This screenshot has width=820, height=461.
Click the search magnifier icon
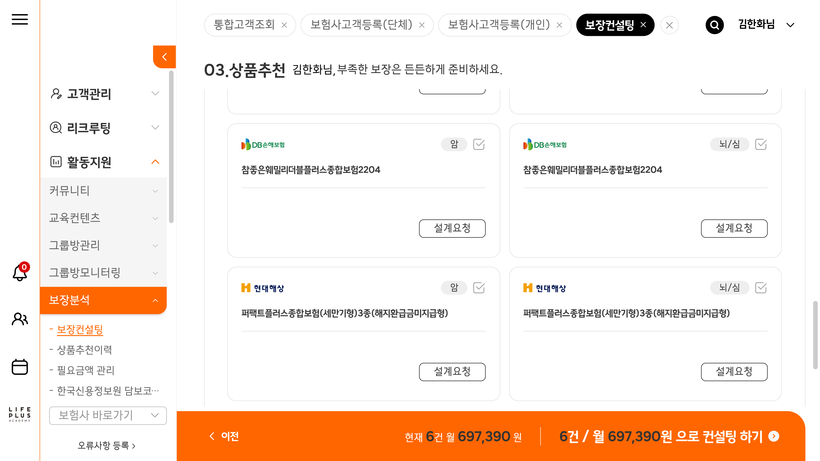(714, 25)
